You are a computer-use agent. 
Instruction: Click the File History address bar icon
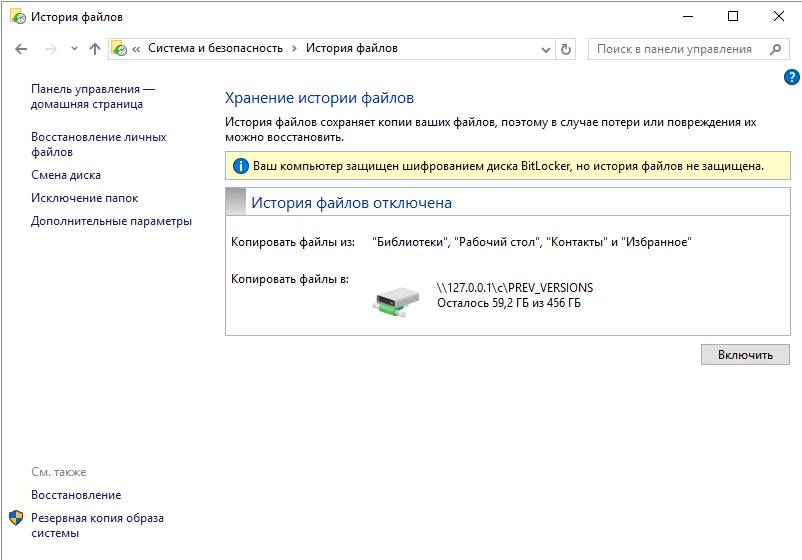(x=119, y=49)
